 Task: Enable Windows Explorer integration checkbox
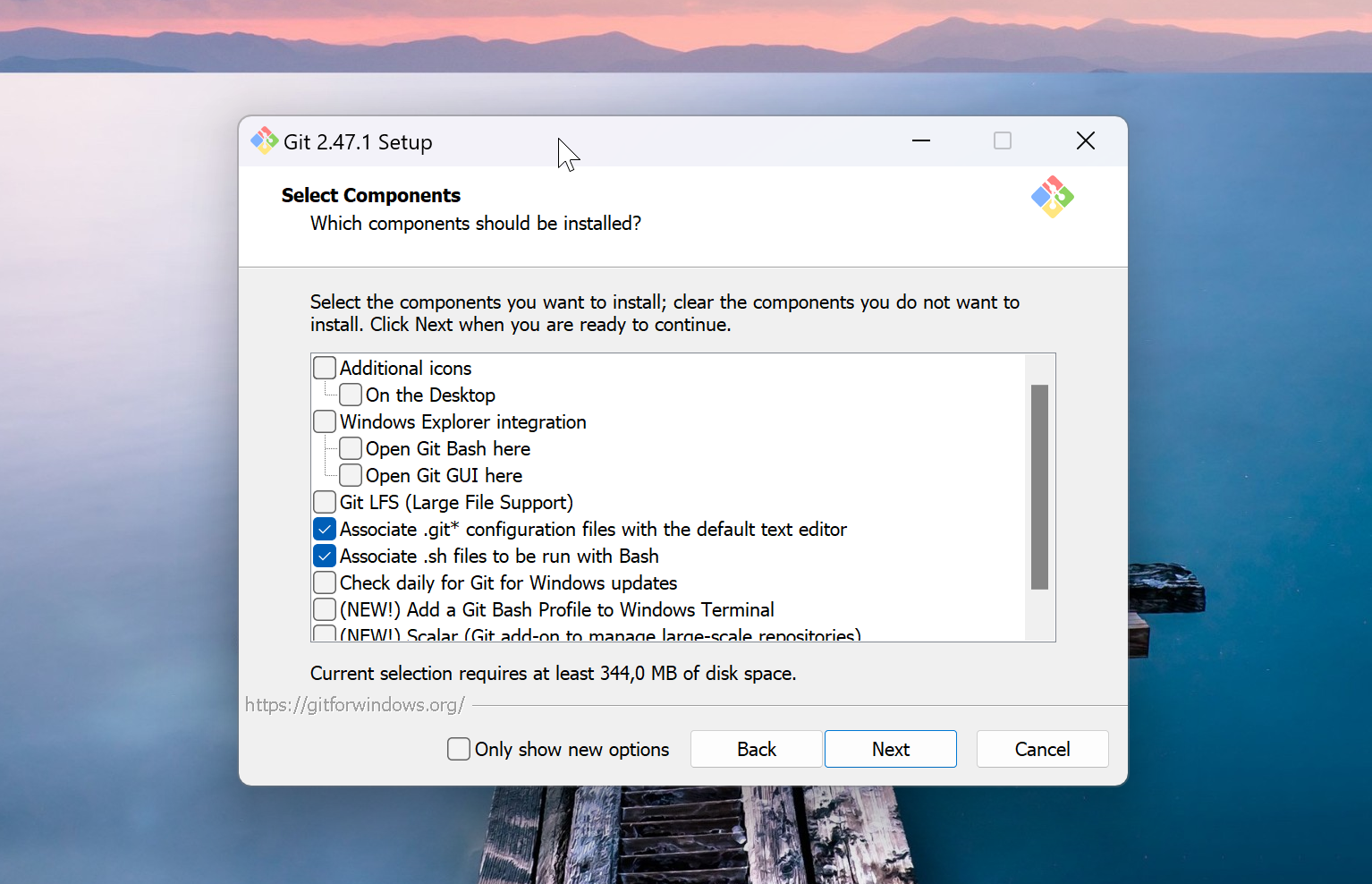(325, 421)
